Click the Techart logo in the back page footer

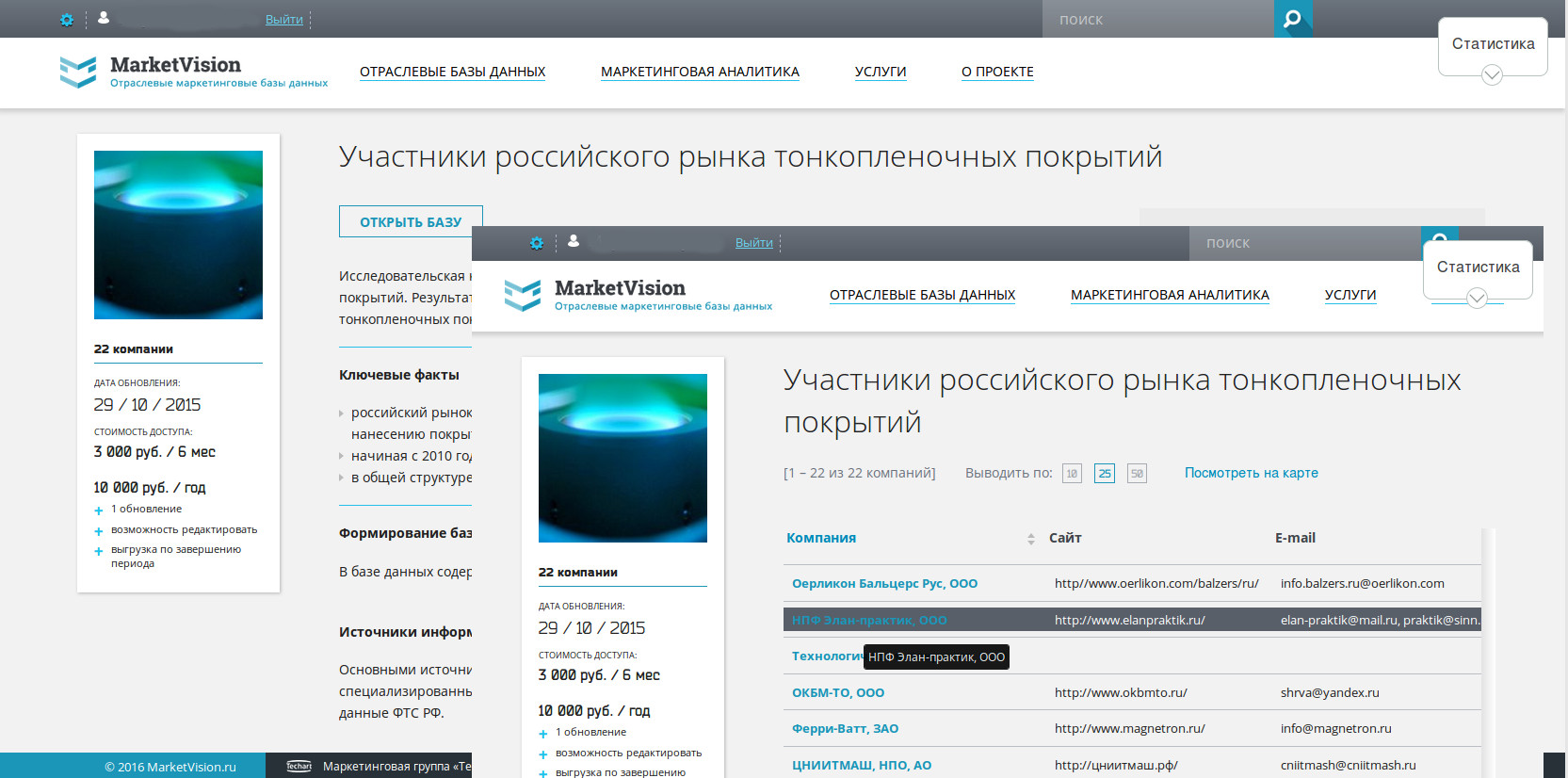click(x=299, y=766)
